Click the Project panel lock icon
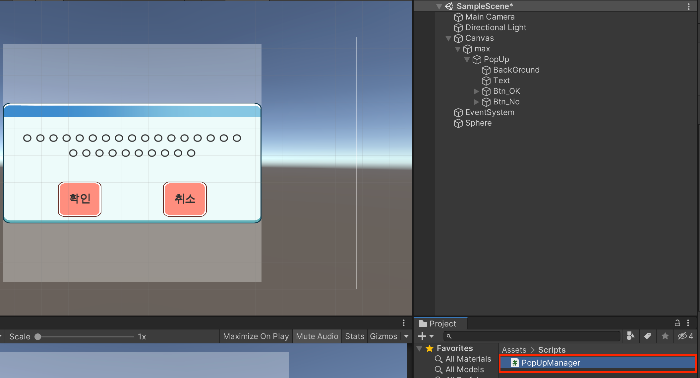The image size is (700, 378). coord(677,323)
